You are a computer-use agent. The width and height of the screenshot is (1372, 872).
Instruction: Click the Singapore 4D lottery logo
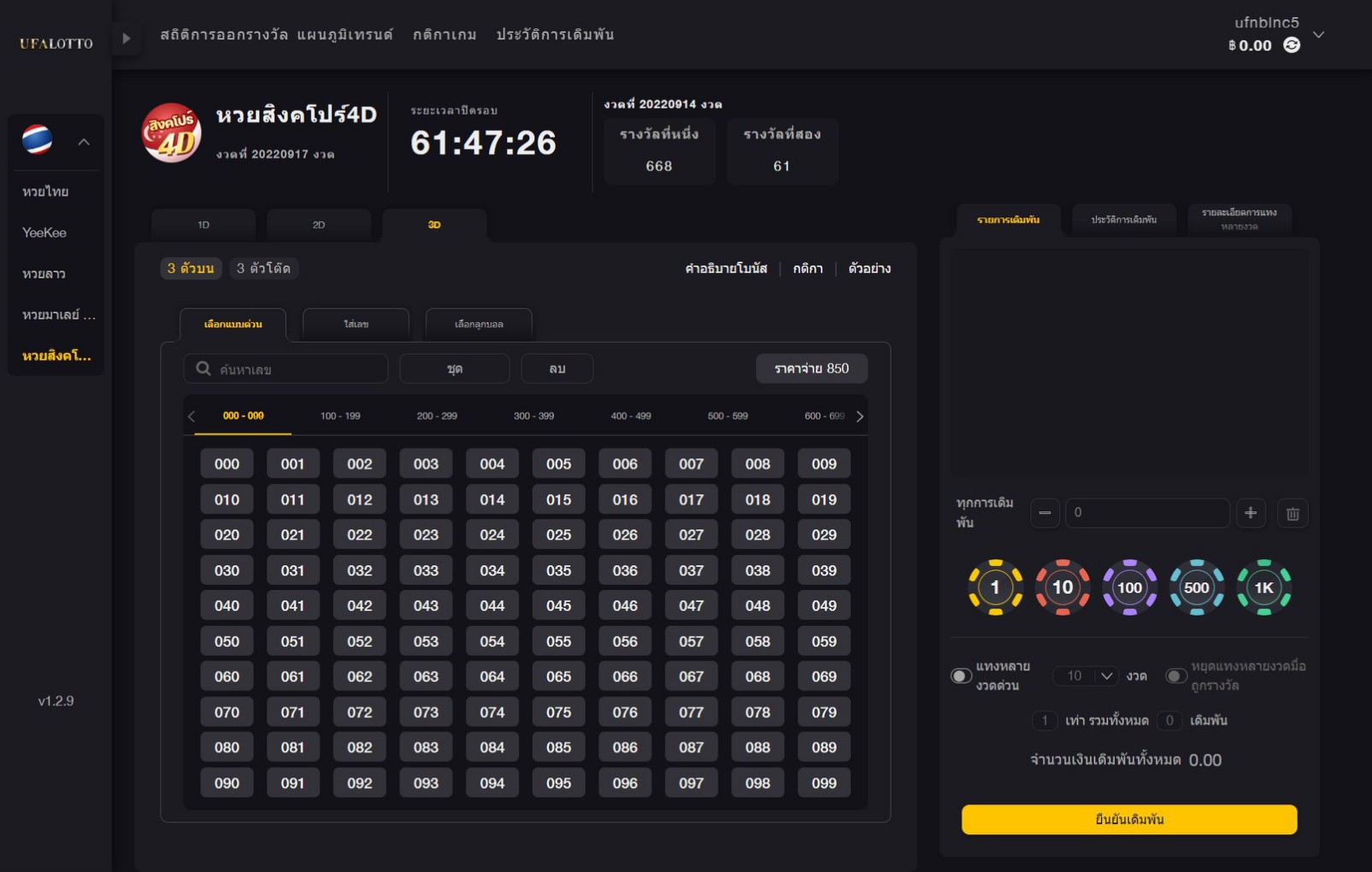[171, 133]
